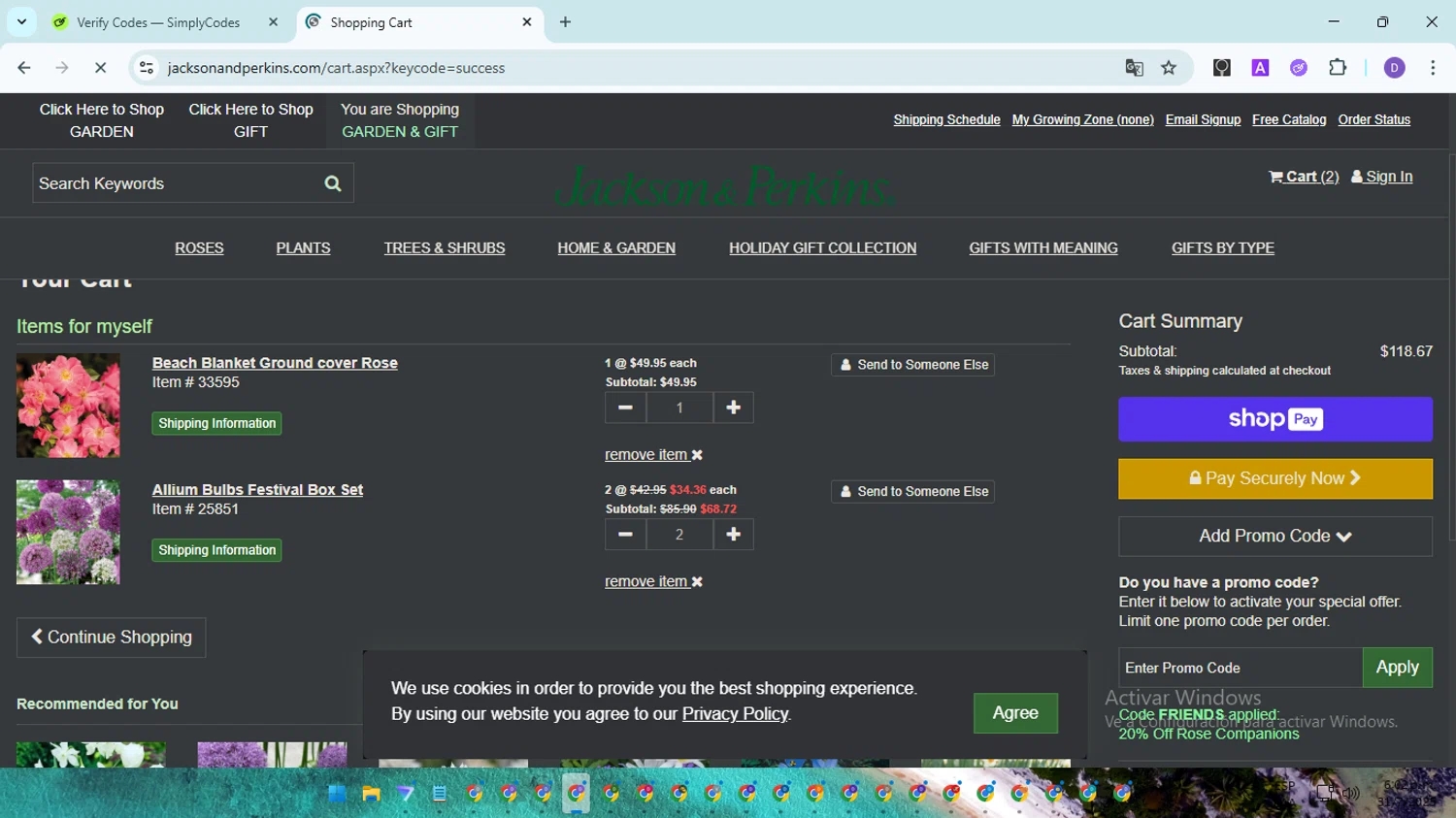Bookmark this page with star icon

[1169, 68]
